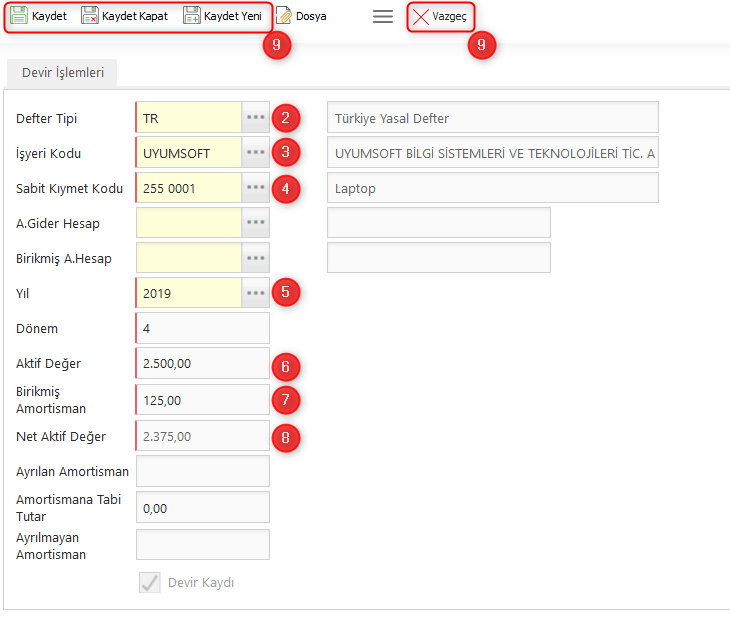The image size is (730, 644).
Task: Open Defter Tipi lookup ellipsis button
Action: click(x=256, y=118)
